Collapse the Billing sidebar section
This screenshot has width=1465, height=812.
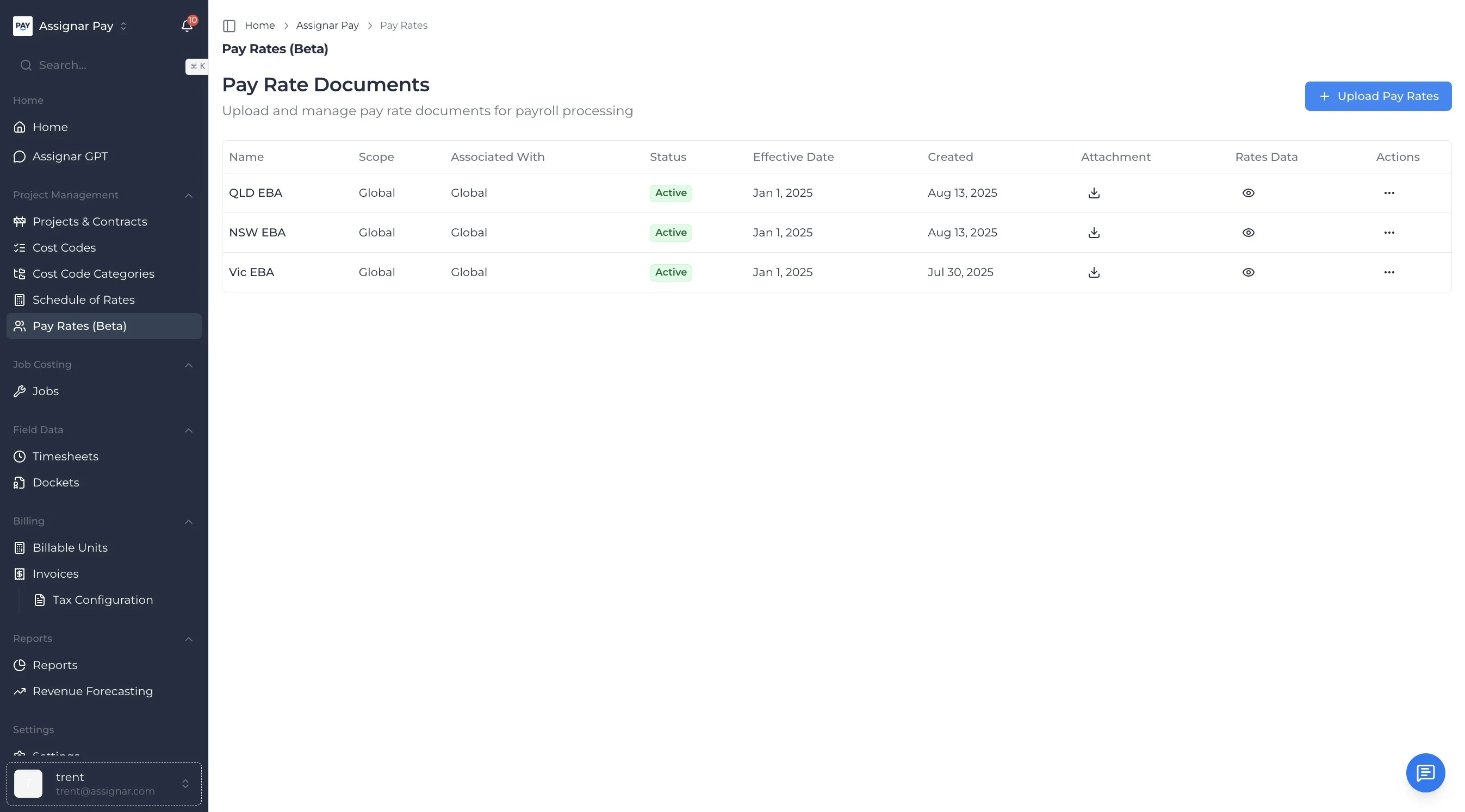pyautogui.click(x=189, y=522)
